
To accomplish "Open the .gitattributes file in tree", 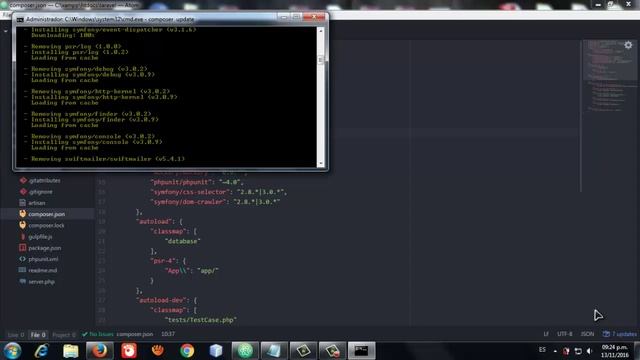I will pos(44,180).
